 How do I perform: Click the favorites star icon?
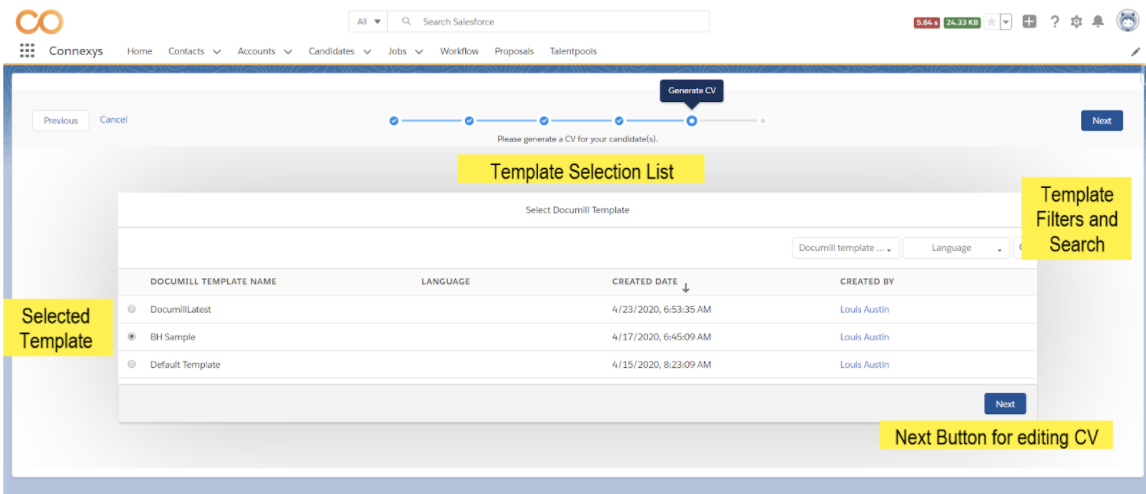[991, 22]
